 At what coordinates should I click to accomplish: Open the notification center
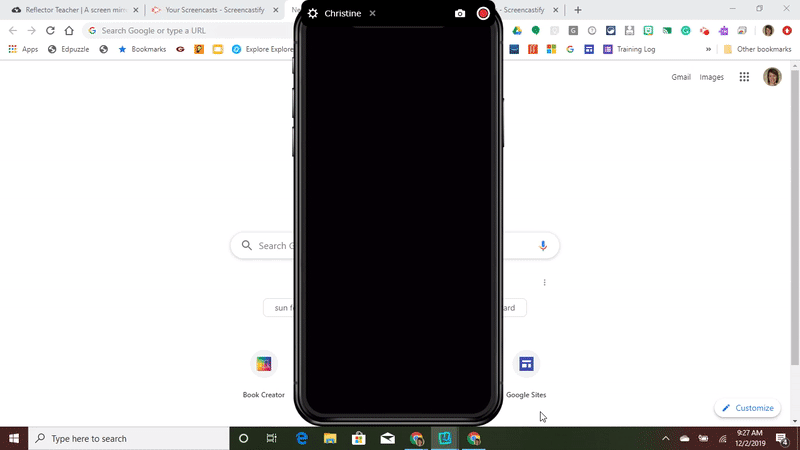782,438
